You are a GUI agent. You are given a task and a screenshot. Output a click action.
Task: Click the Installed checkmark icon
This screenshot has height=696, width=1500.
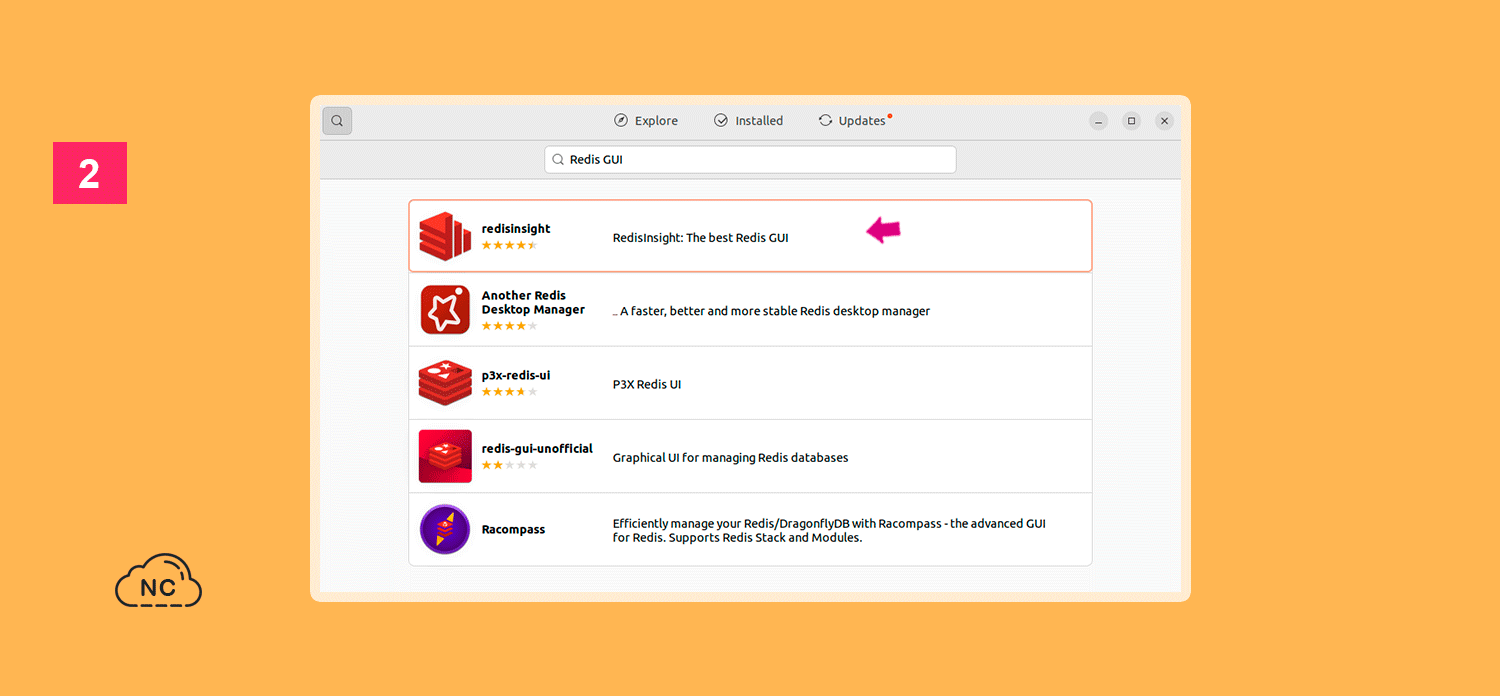(x=721, y=121)
